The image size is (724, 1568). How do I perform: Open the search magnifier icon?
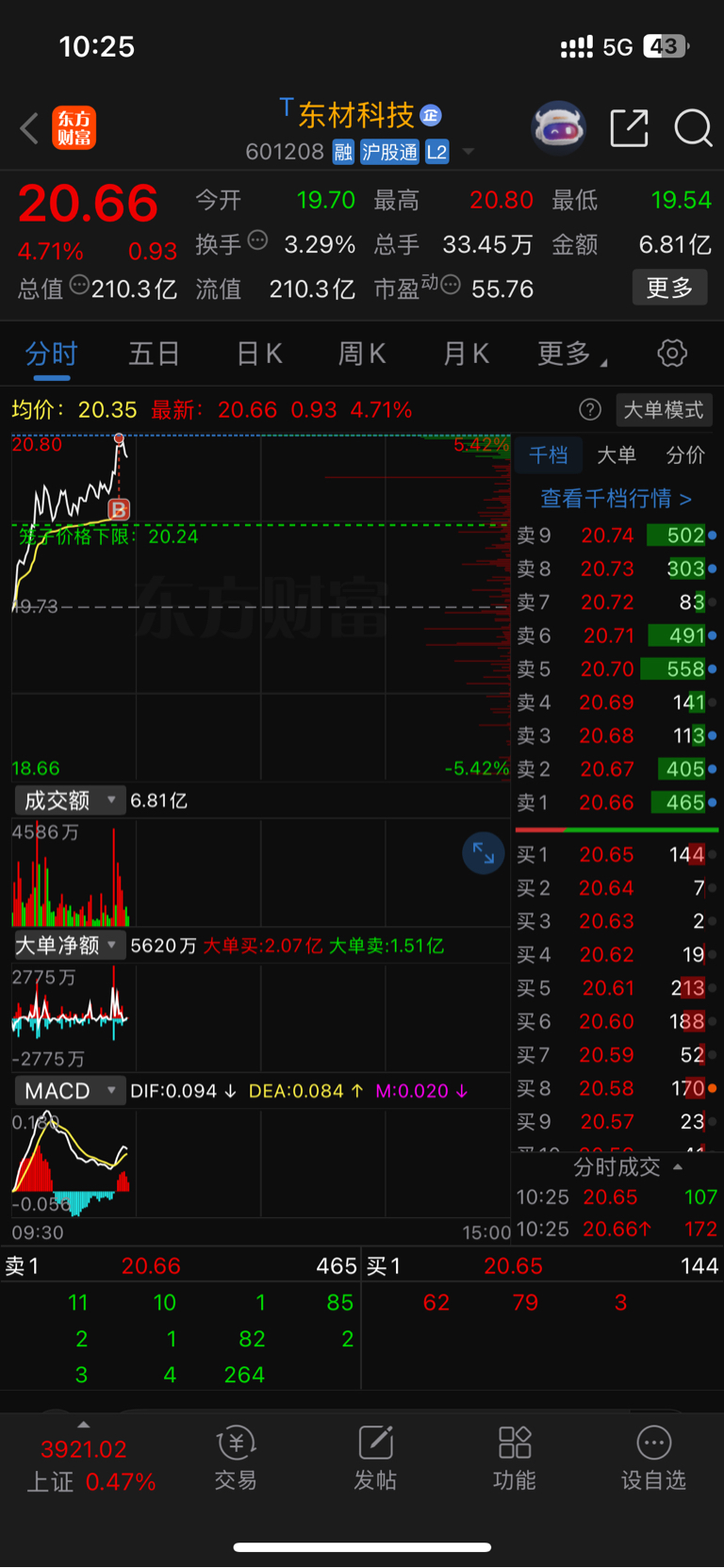pos(693,127)
